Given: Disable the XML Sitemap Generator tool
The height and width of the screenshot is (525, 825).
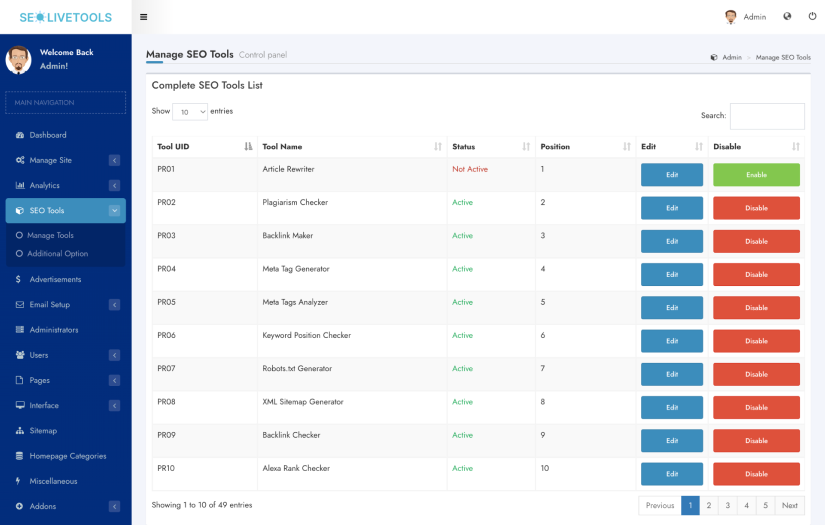Looking at the screenshot, I should 756,408.
